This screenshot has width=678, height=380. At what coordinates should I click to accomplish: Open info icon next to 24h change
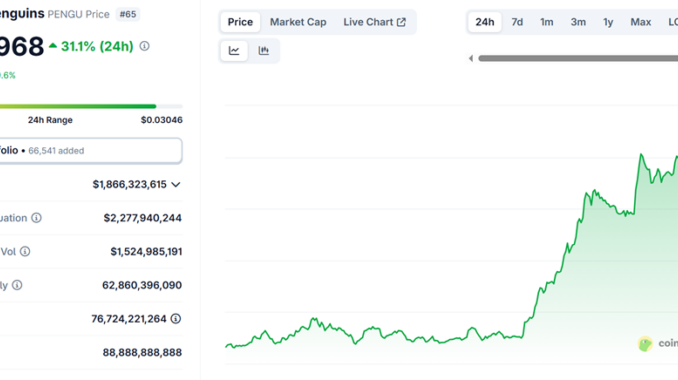[144, 46]
